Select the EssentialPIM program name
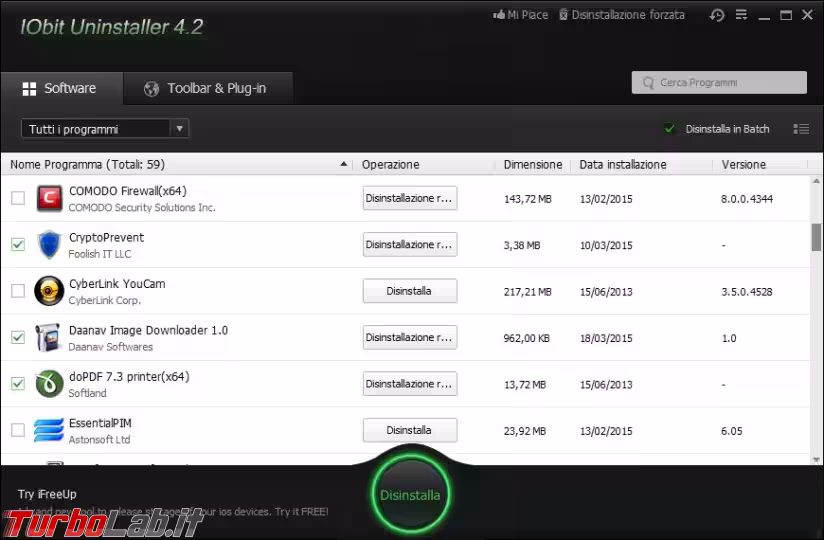The height and width of the screenshot is (540, 824). (100, 423)
